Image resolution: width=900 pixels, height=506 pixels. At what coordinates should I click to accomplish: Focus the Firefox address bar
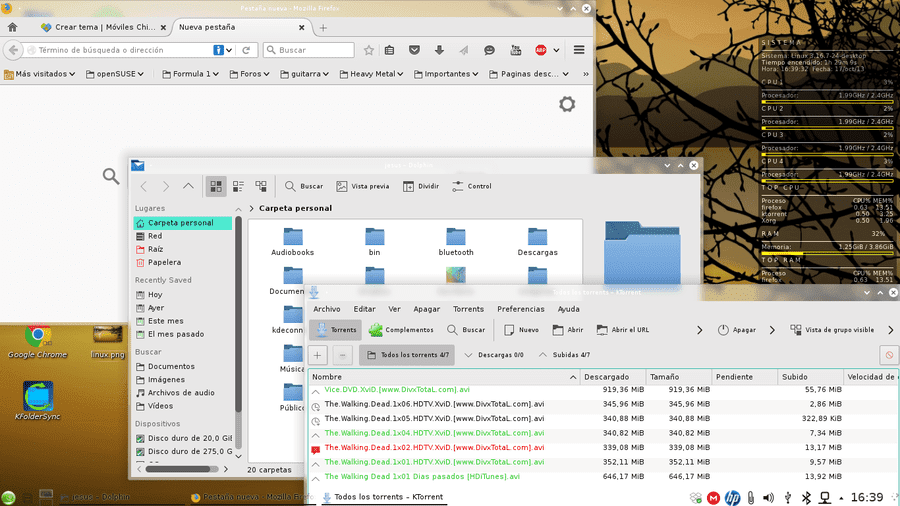tap(121, 50)
